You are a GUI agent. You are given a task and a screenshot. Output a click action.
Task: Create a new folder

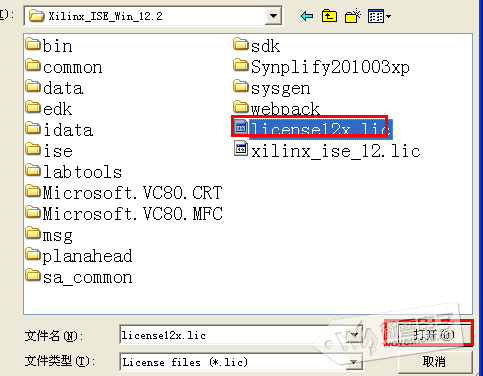(353, 16)
